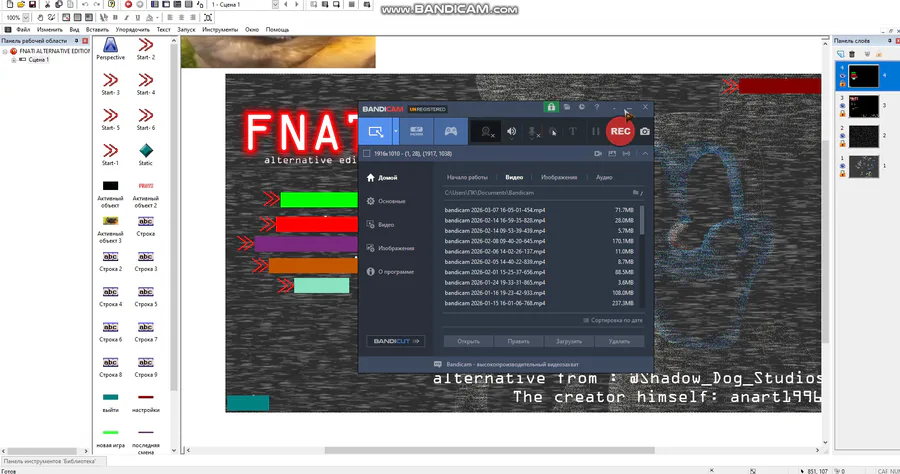Viewport: 900px width, 474px height.
Task: Click the New file icon in toolbar
Action: (x=10, y=4)
